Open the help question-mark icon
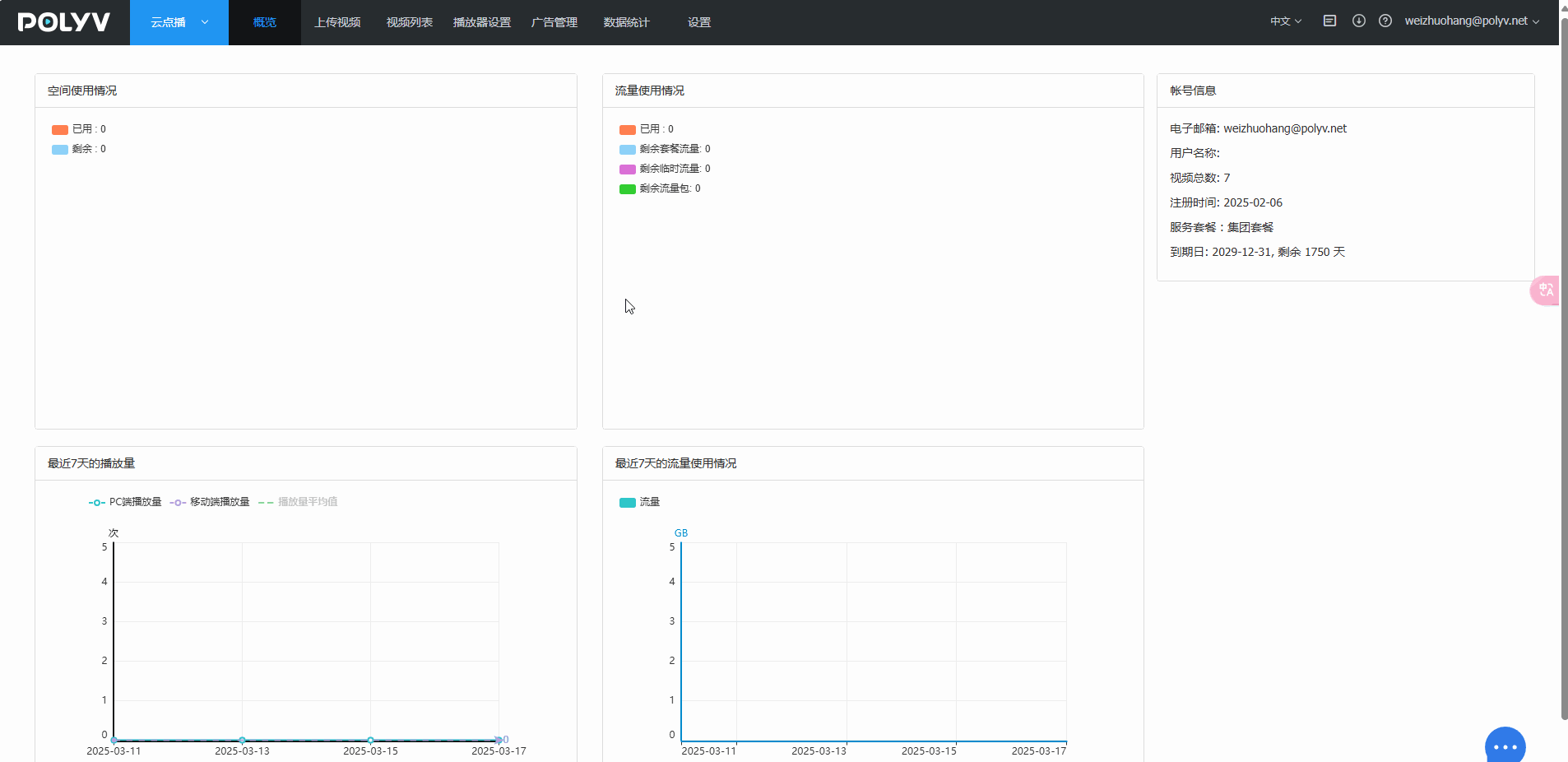This screenshot has height=762, width=1568. 1385,21
